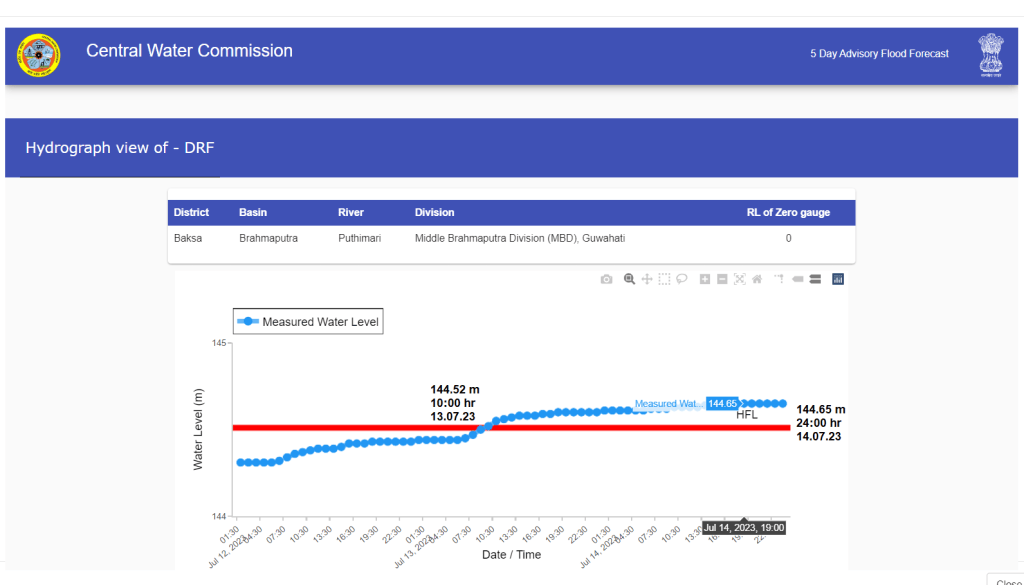Viewport: 1024px width, 585px height.
Task: Enable compare data on hover
Action: pyautogui.click(x=815, y=279)
